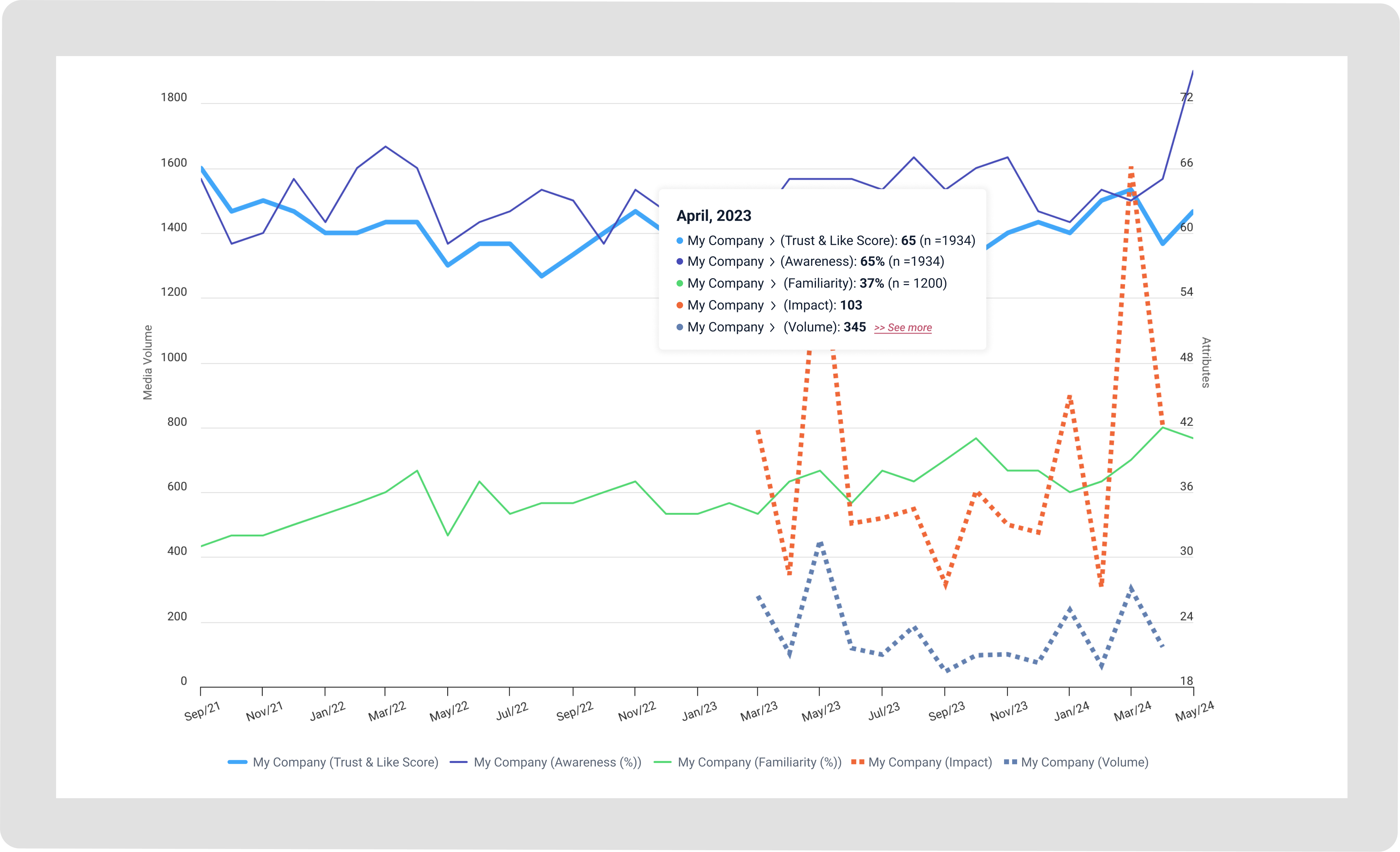Toggle 'My Company (Impact)' legend entry
The image size is (1400, 852).
click(x=922, y=762)
